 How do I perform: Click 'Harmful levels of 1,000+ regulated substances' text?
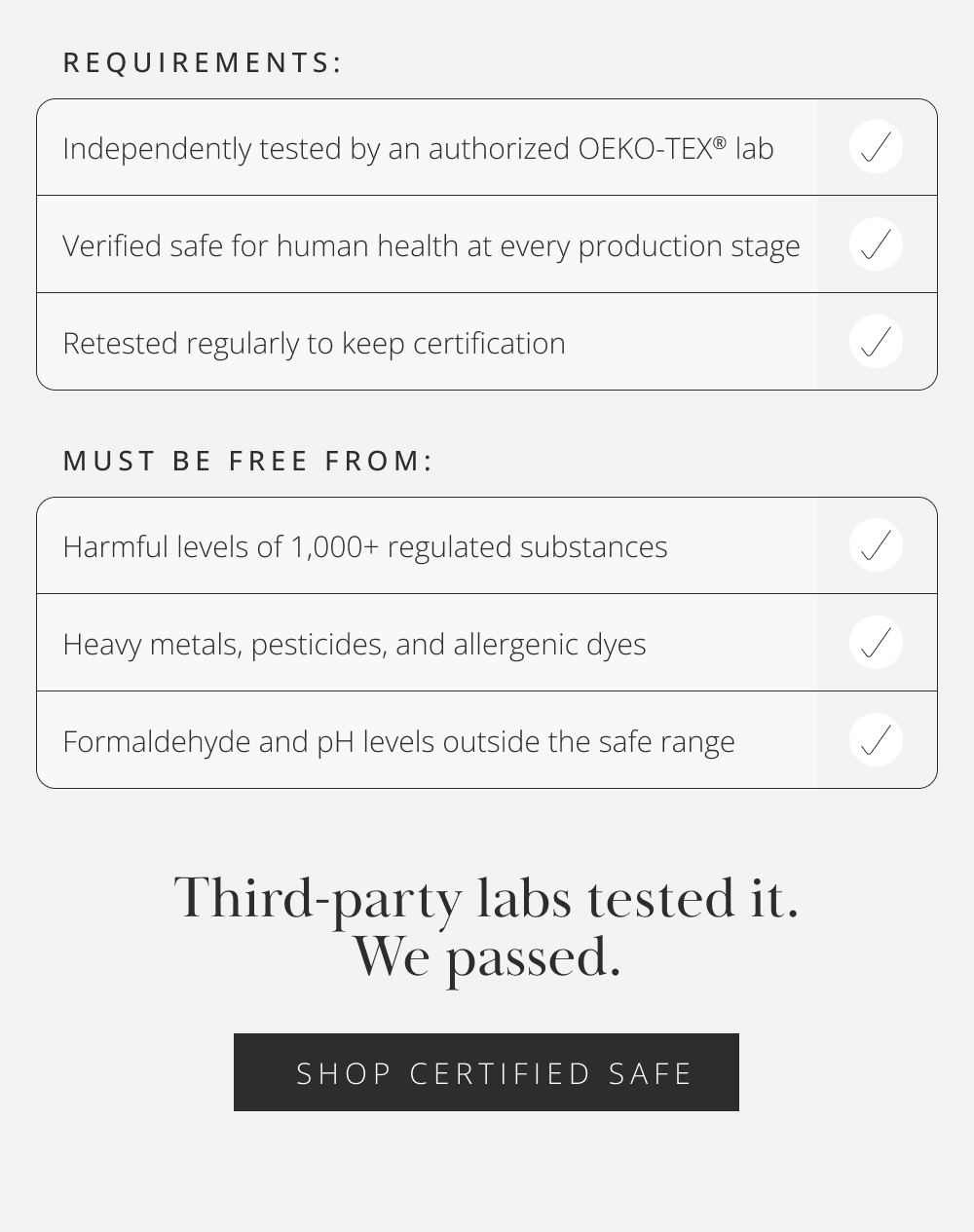click(x=365, y=547)
